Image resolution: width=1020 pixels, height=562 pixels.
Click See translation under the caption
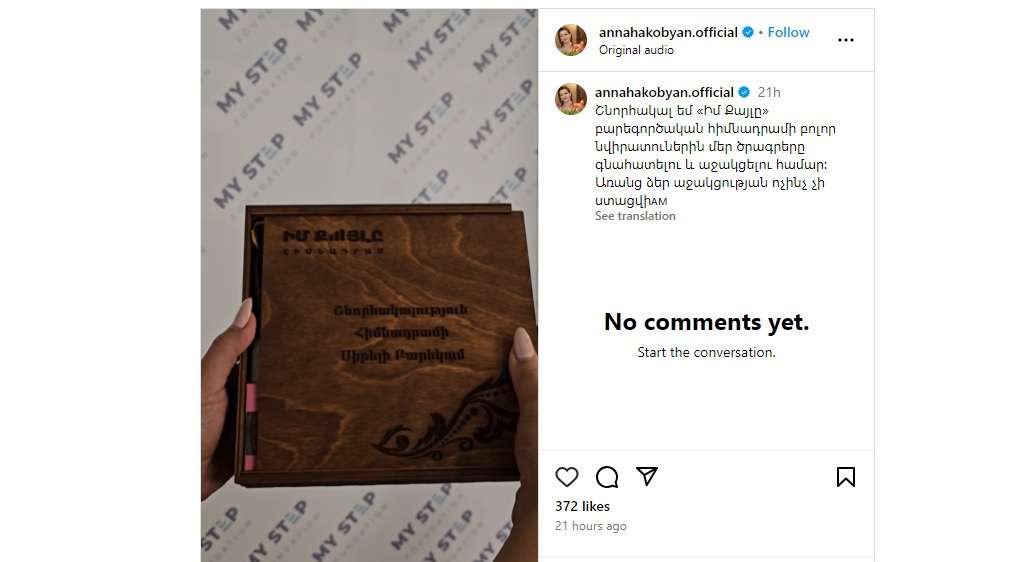pos(635,216)
